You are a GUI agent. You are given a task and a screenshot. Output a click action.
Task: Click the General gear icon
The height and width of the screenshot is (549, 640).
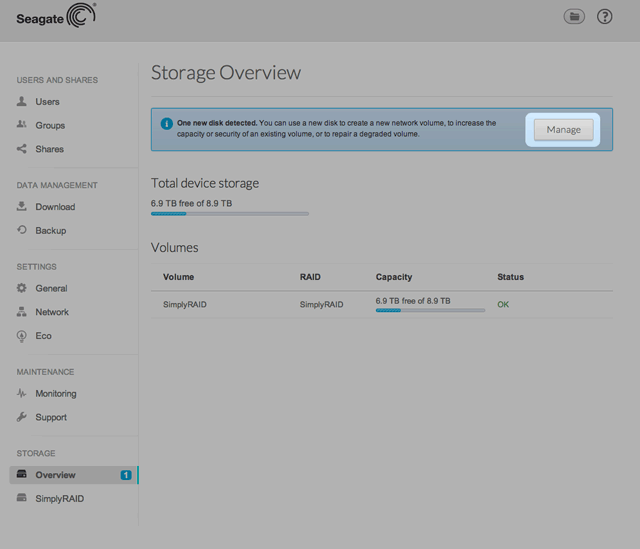pos(22,288)
